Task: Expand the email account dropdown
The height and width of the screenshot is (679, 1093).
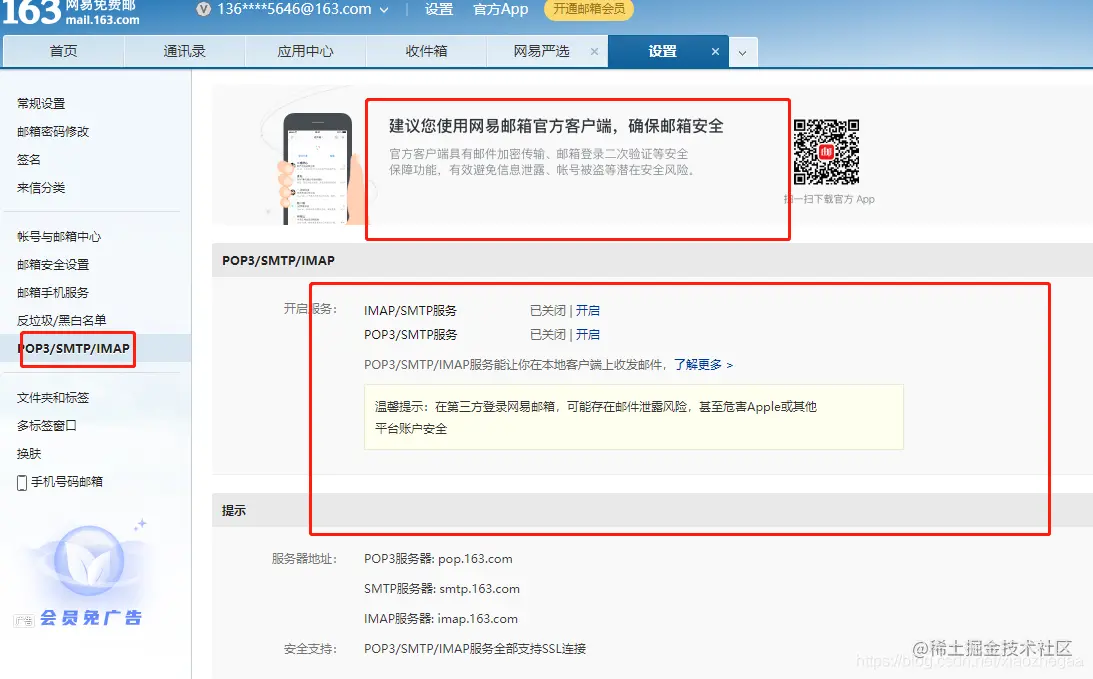Action: point(383,10)
